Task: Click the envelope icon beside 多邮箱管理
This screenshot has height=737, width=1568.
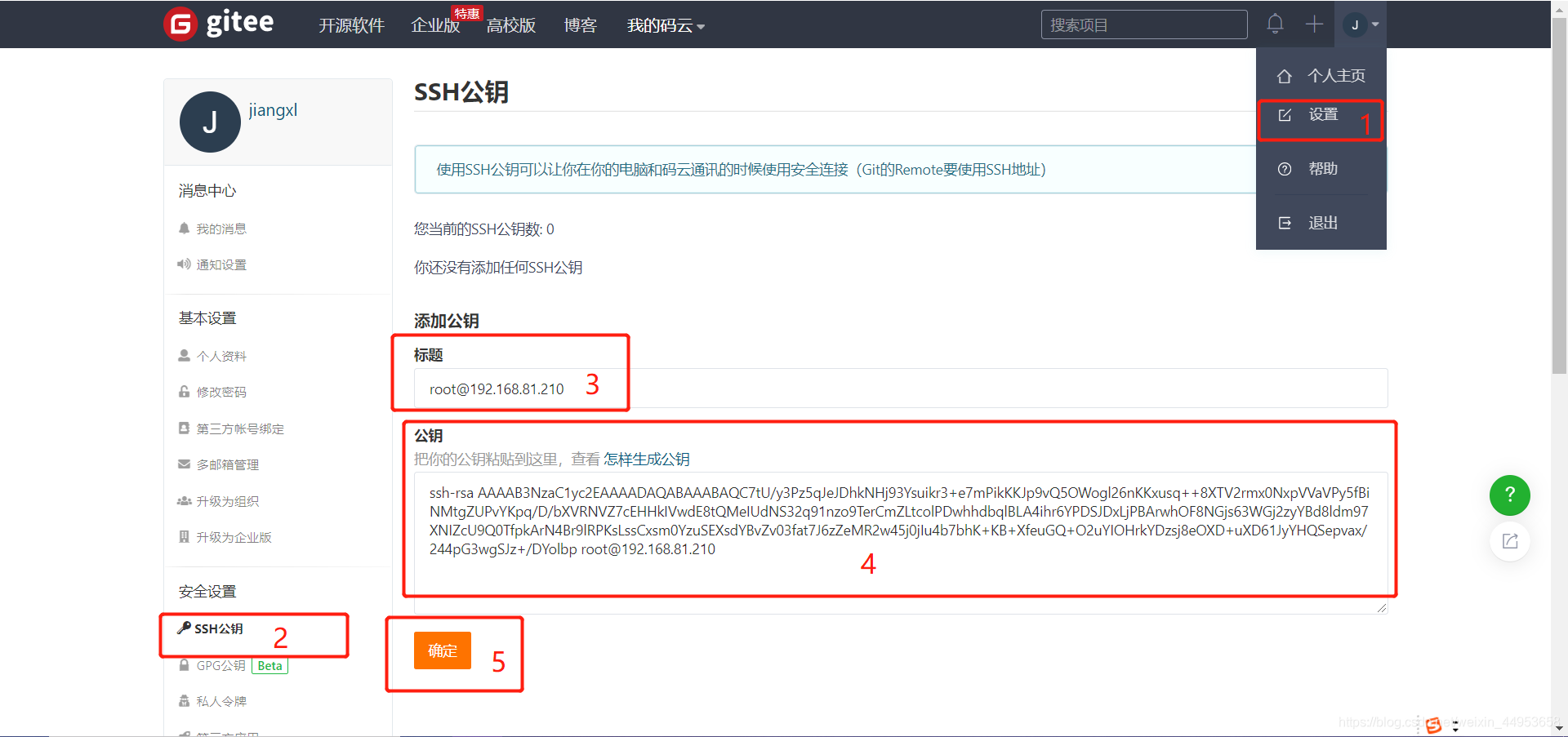Action: click(184, 464)
